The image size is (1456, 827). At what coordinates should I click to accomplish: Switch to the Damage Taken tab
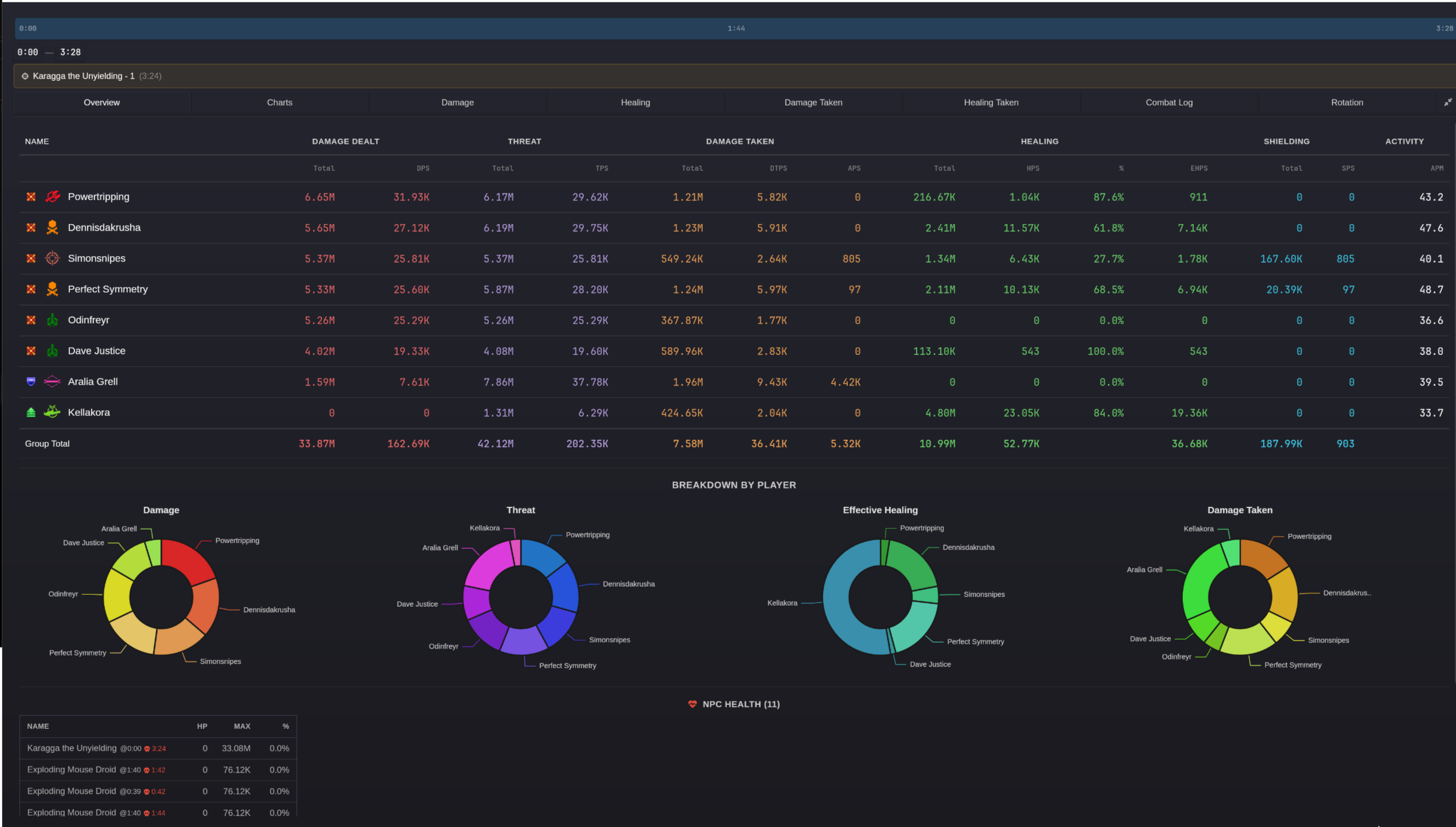(813, 103)
